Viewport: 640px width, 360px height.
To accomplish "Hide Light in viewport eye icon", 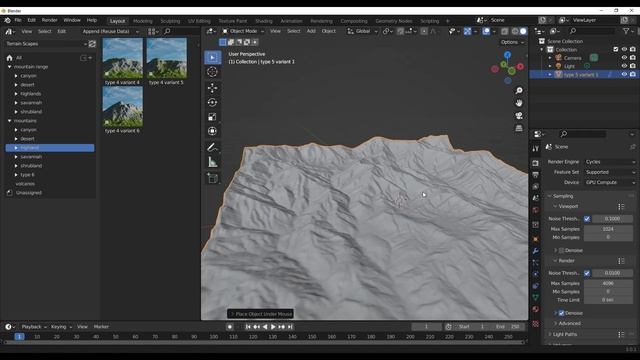I will pyautogui.click(x=624, y=66).
